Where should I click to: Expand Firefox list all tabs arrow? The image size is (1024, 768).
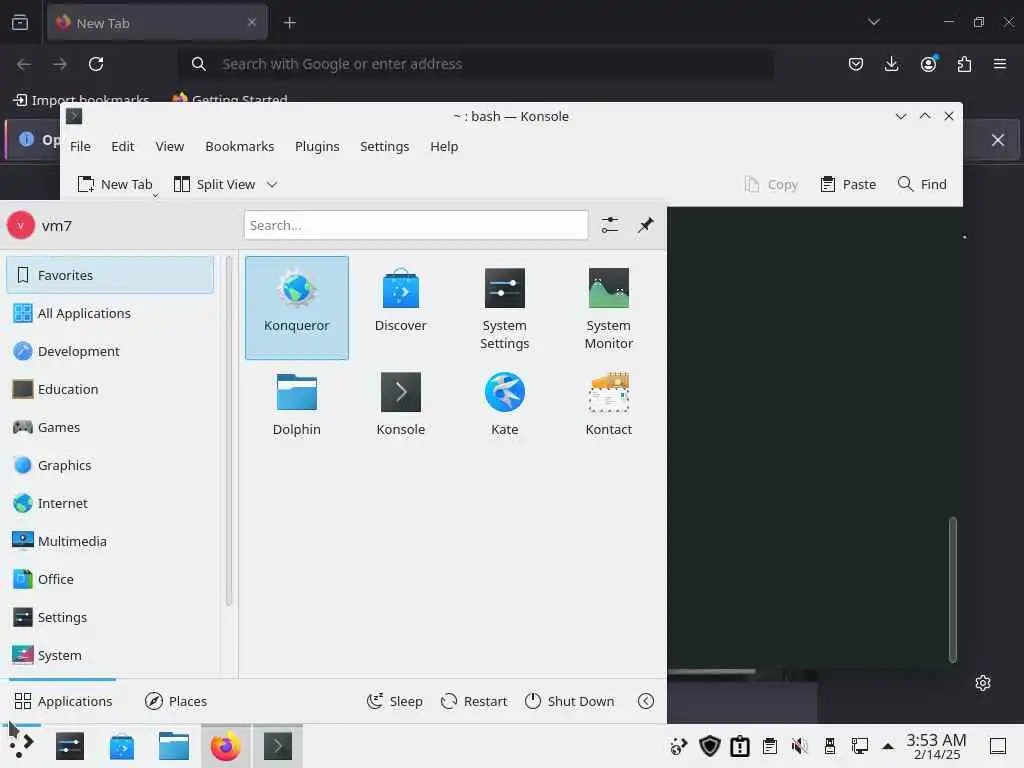[x=874, y=22]
